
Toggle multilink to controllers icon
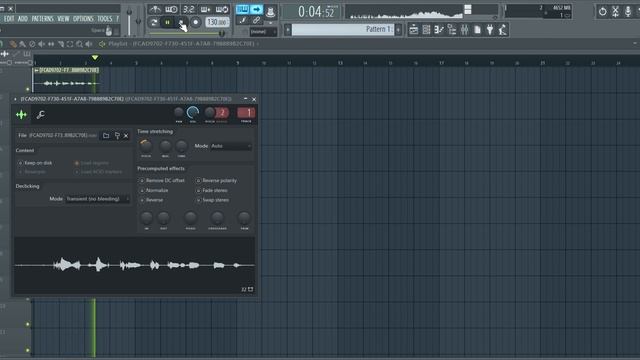point(256,20)
